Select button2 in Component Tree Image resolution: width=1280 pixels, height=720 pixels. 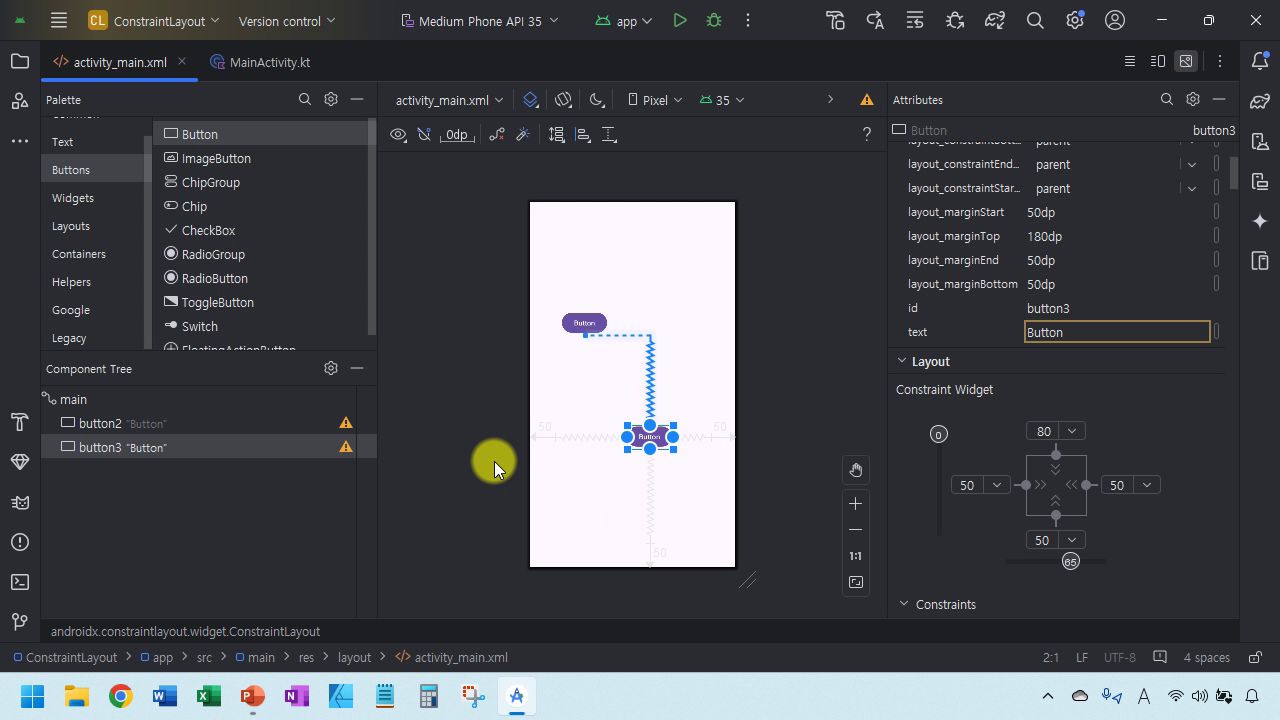(x=100, y=423)
